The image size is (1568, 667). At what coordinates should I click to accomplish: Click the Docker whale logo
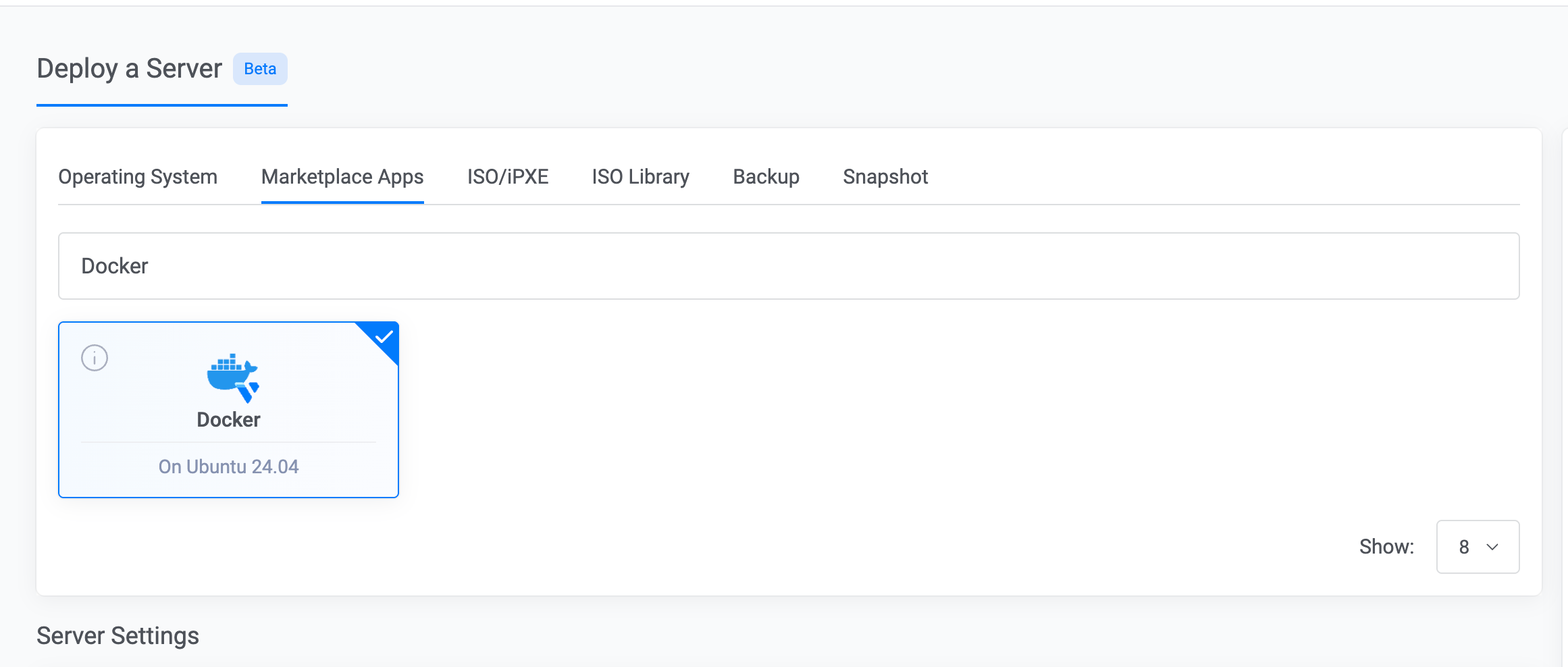(232, 377)
